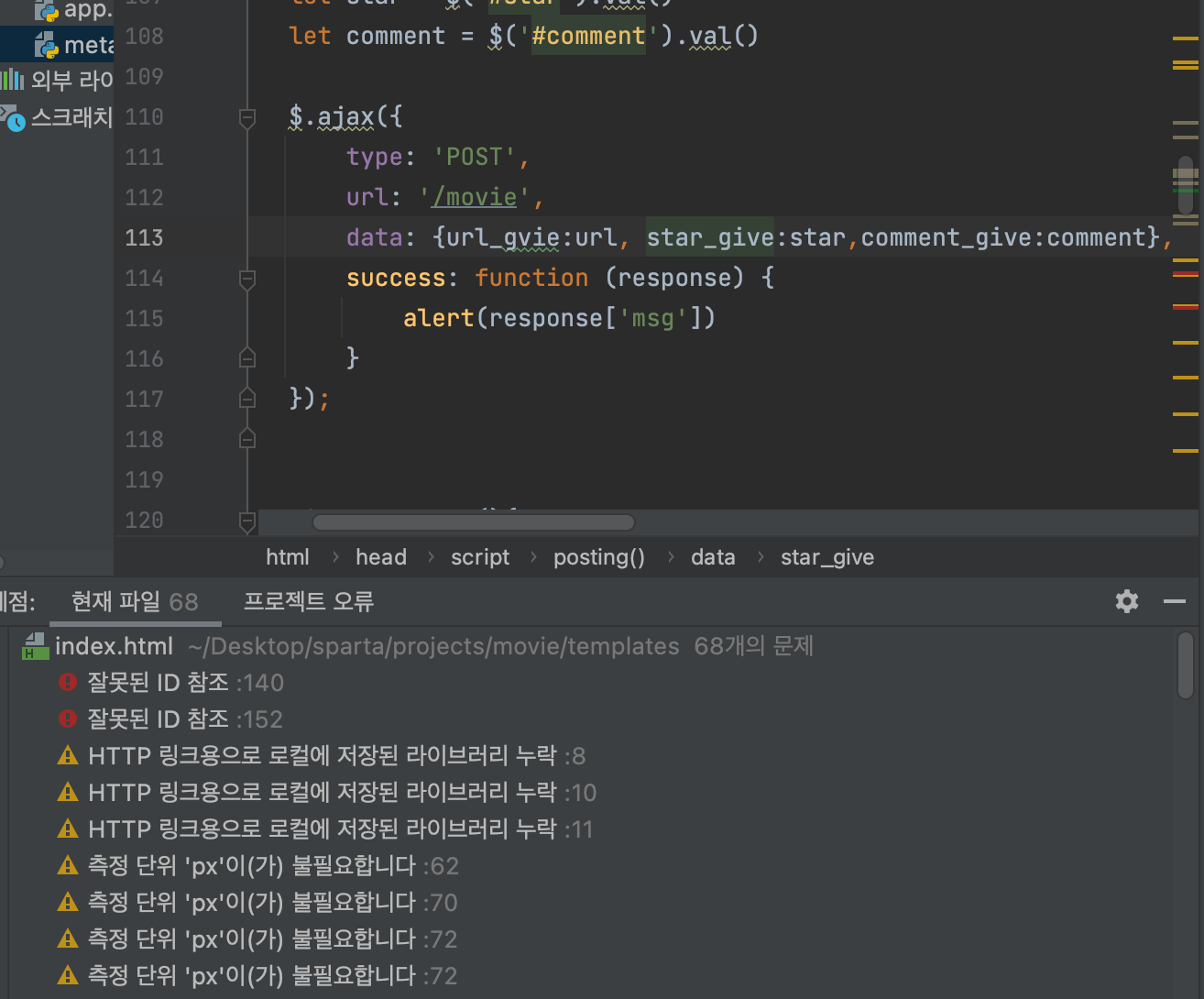Select the index.html file icon in Problems

[35, 646]
